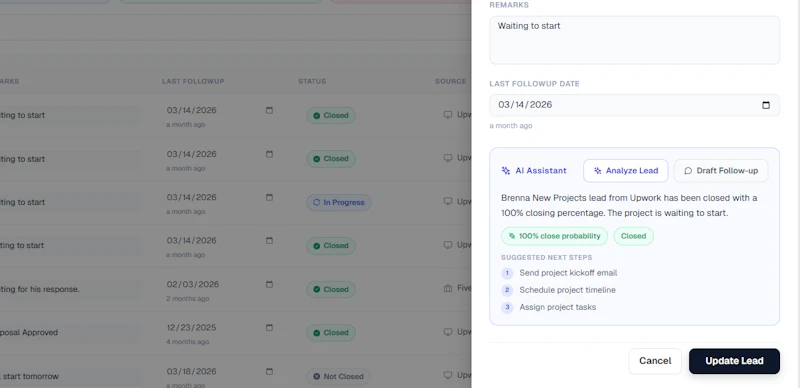
Task: Open calendar picker in Last Followup Date field
Action: pos(765,105)
